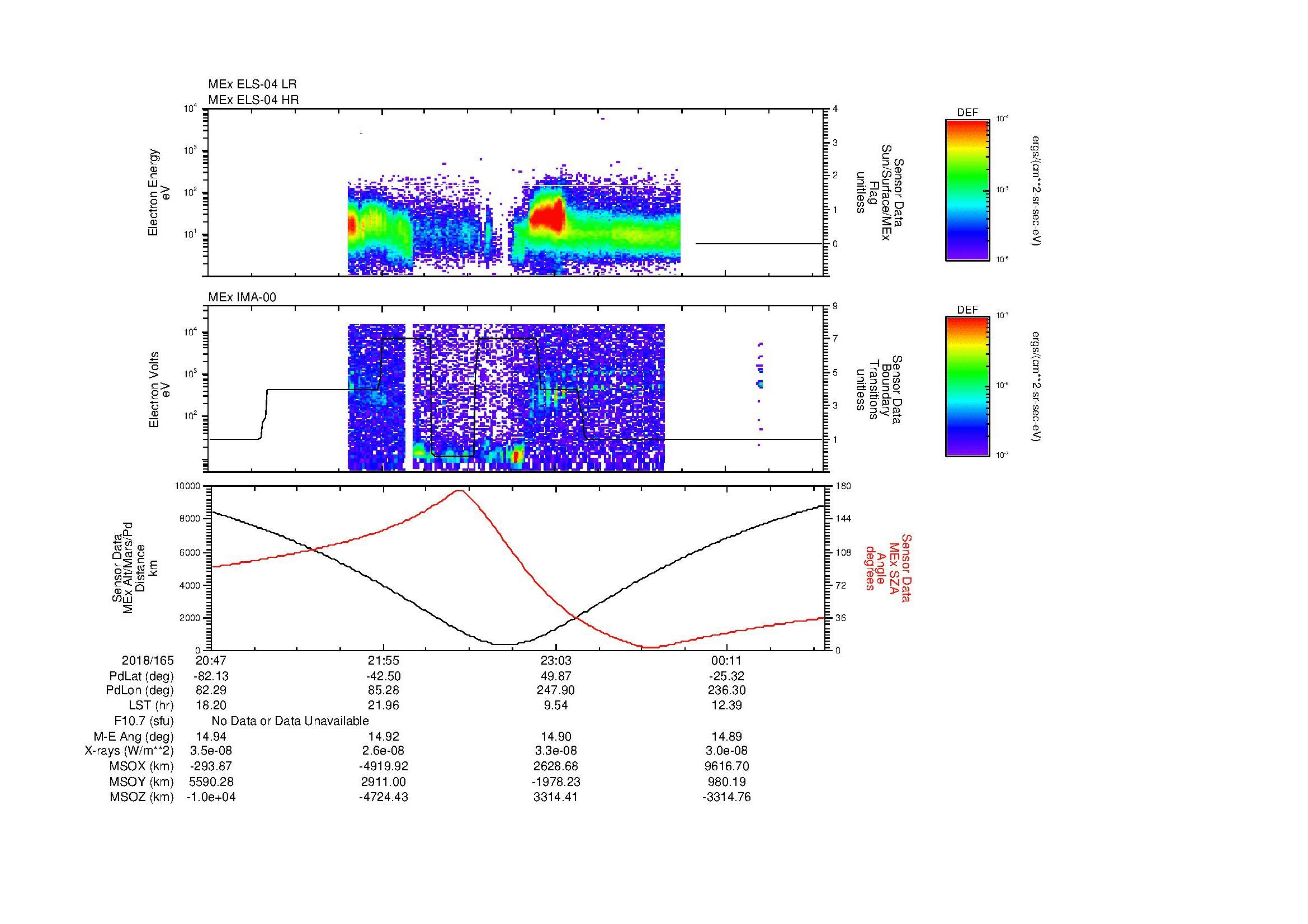
Task: Click the MSOZ value '3314.41'
Action: [555, 797]
